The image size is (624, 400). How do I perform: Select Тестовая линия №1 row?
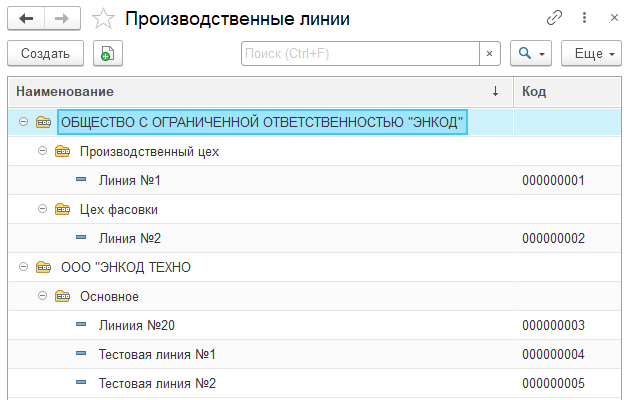pos(157,355)
